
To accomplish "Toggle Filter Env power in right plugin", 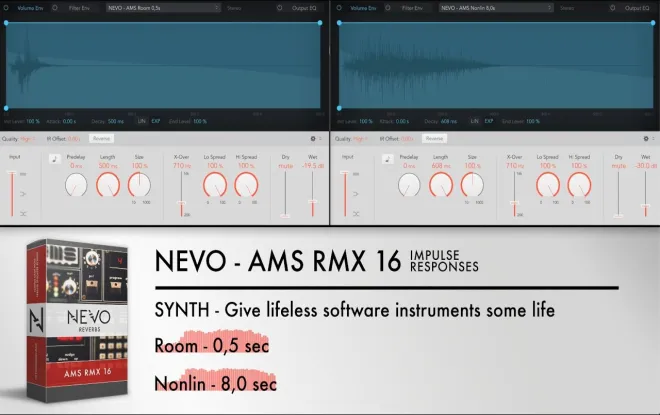I will tap(388, 8).
